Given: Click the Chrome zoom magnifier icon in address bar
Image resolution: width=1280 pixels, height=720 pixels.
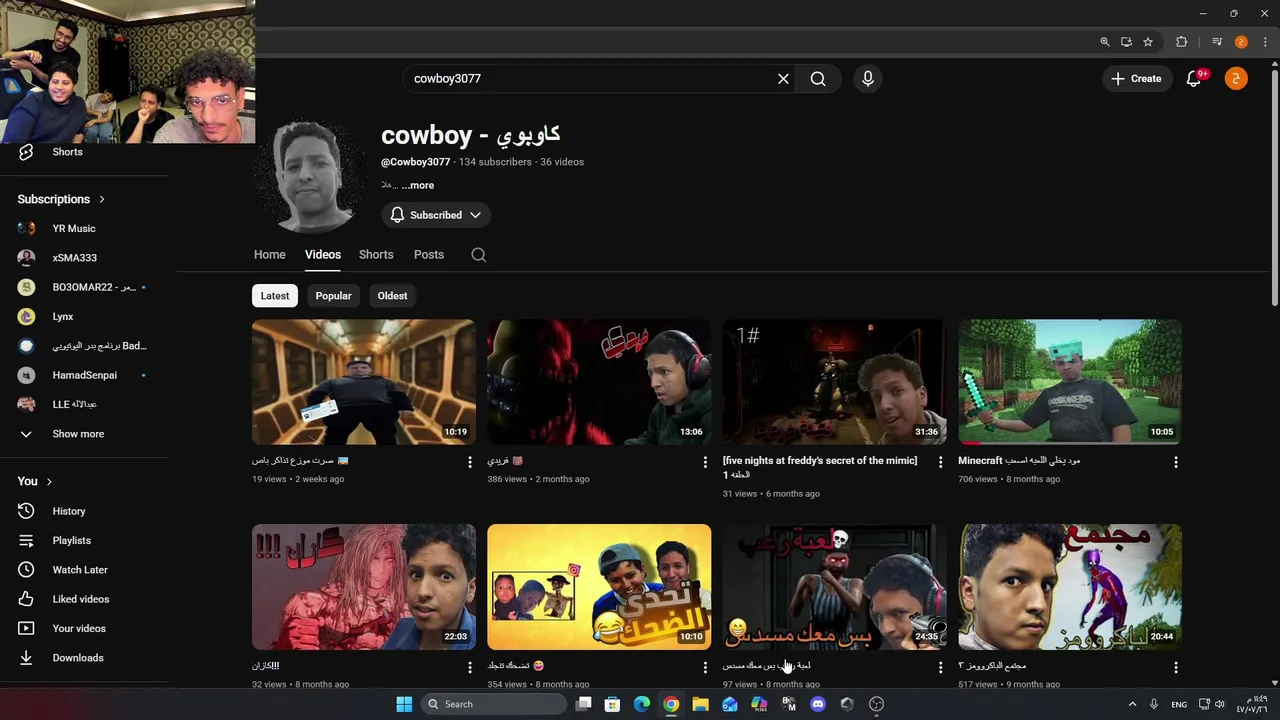Looking at the screenshot, I should point(1105,42).
